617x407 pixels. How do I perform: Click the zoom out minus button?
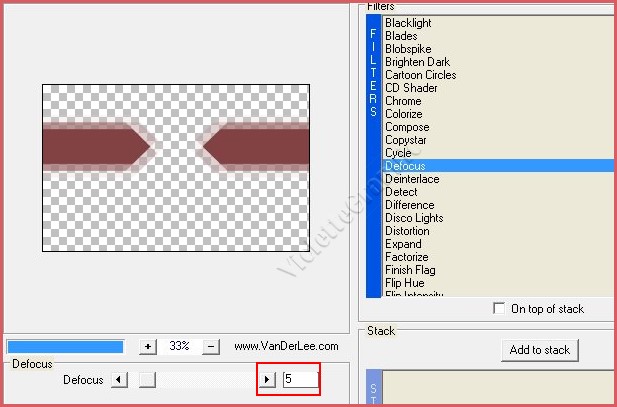[x=211, y=346]
